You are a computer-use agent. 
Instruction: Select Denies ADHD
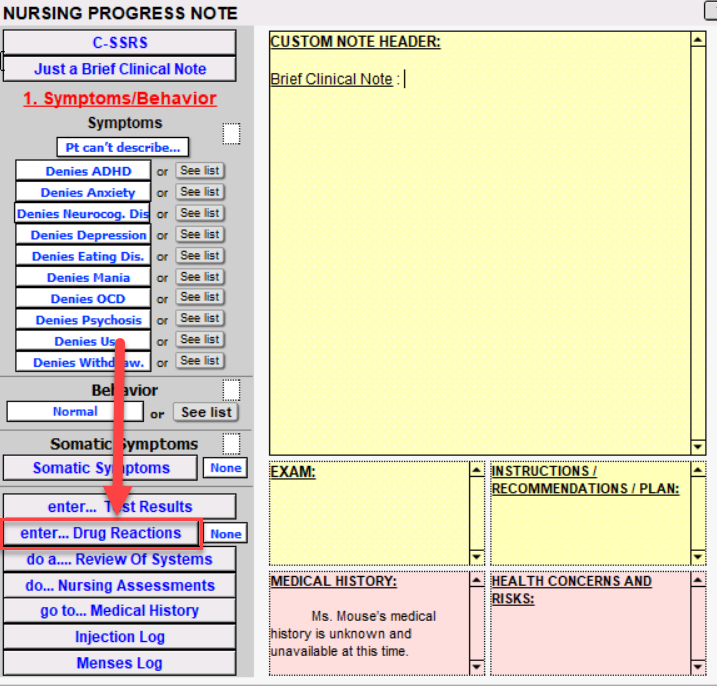84,171
